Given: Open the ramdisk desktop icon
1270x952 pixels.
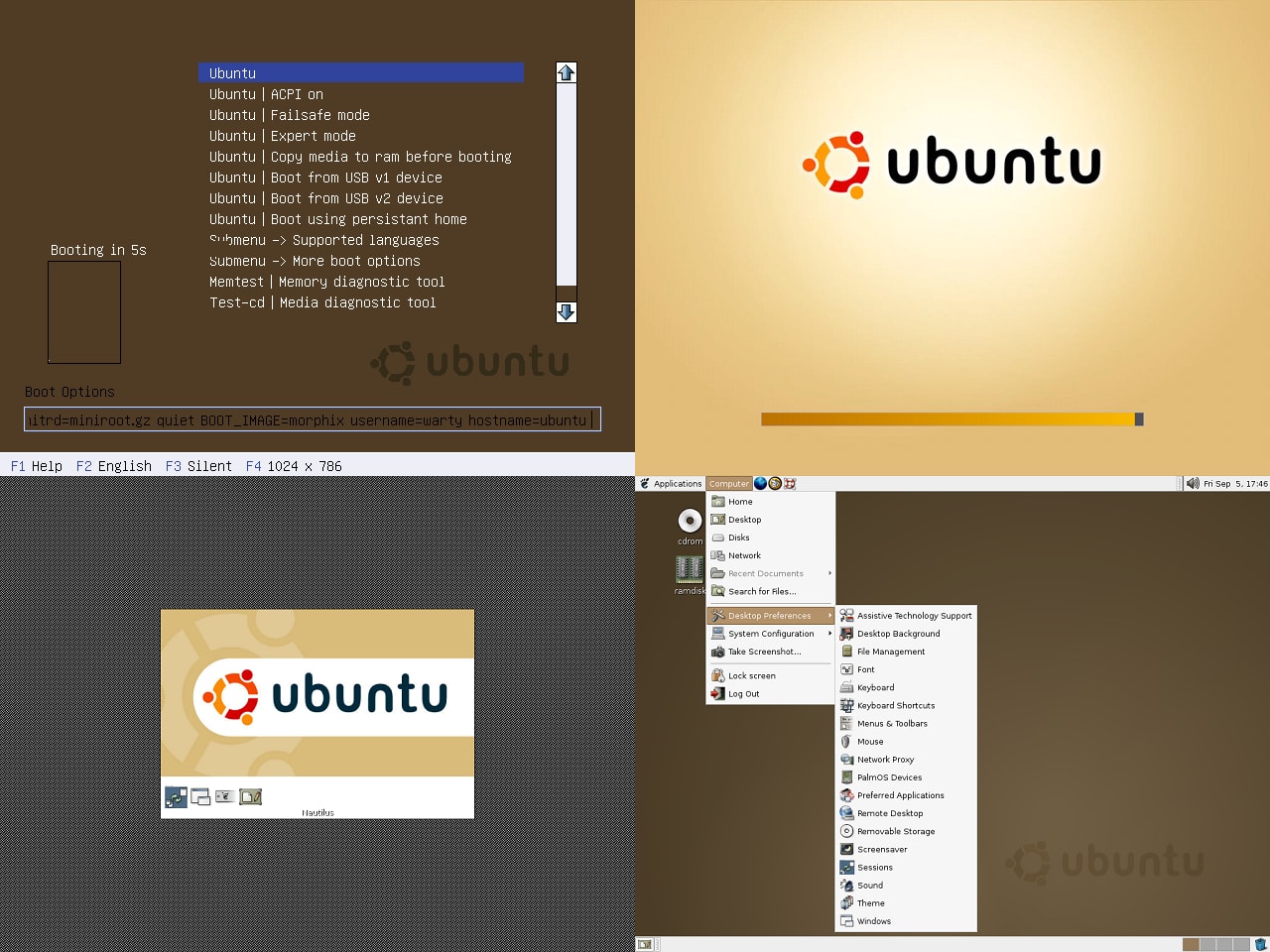Looking at the screenshot, I should 690,569.
